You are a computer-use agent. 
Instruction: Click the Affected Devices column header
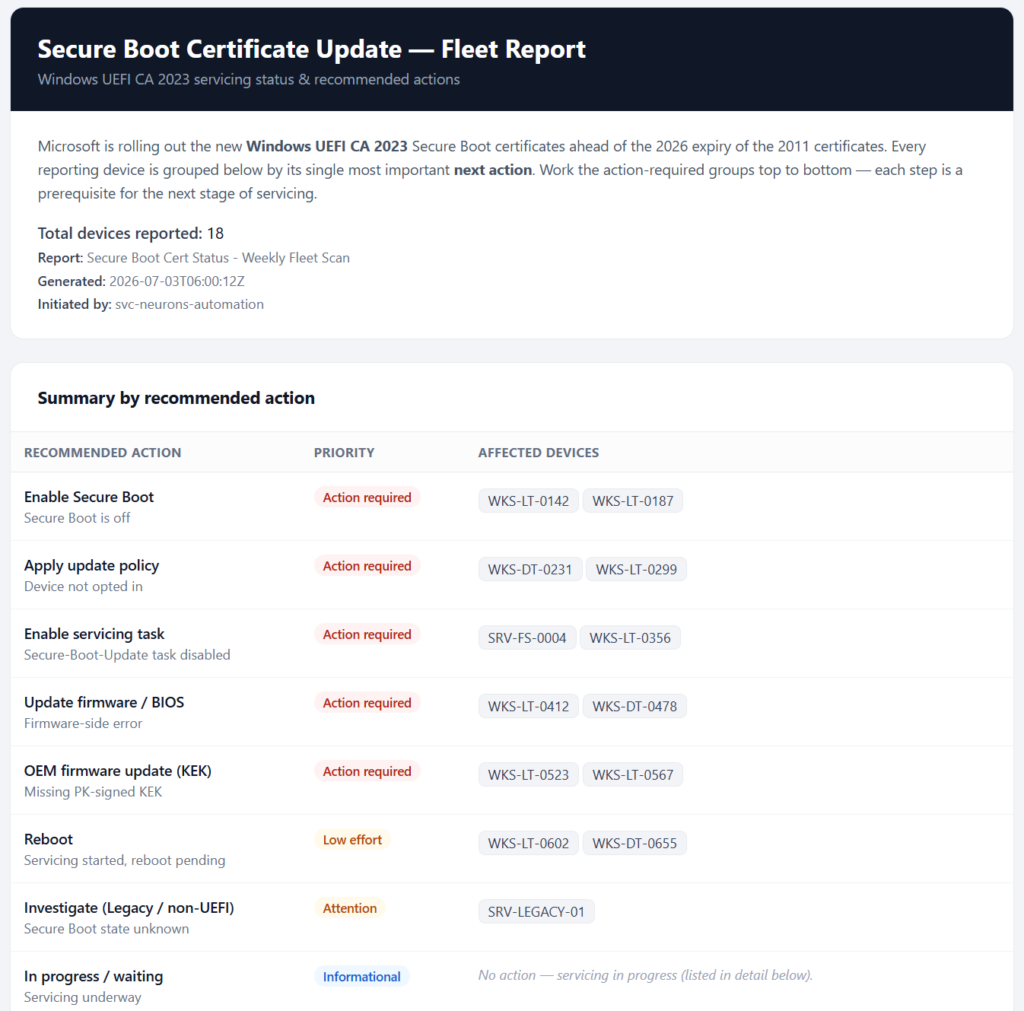[538, 453]
